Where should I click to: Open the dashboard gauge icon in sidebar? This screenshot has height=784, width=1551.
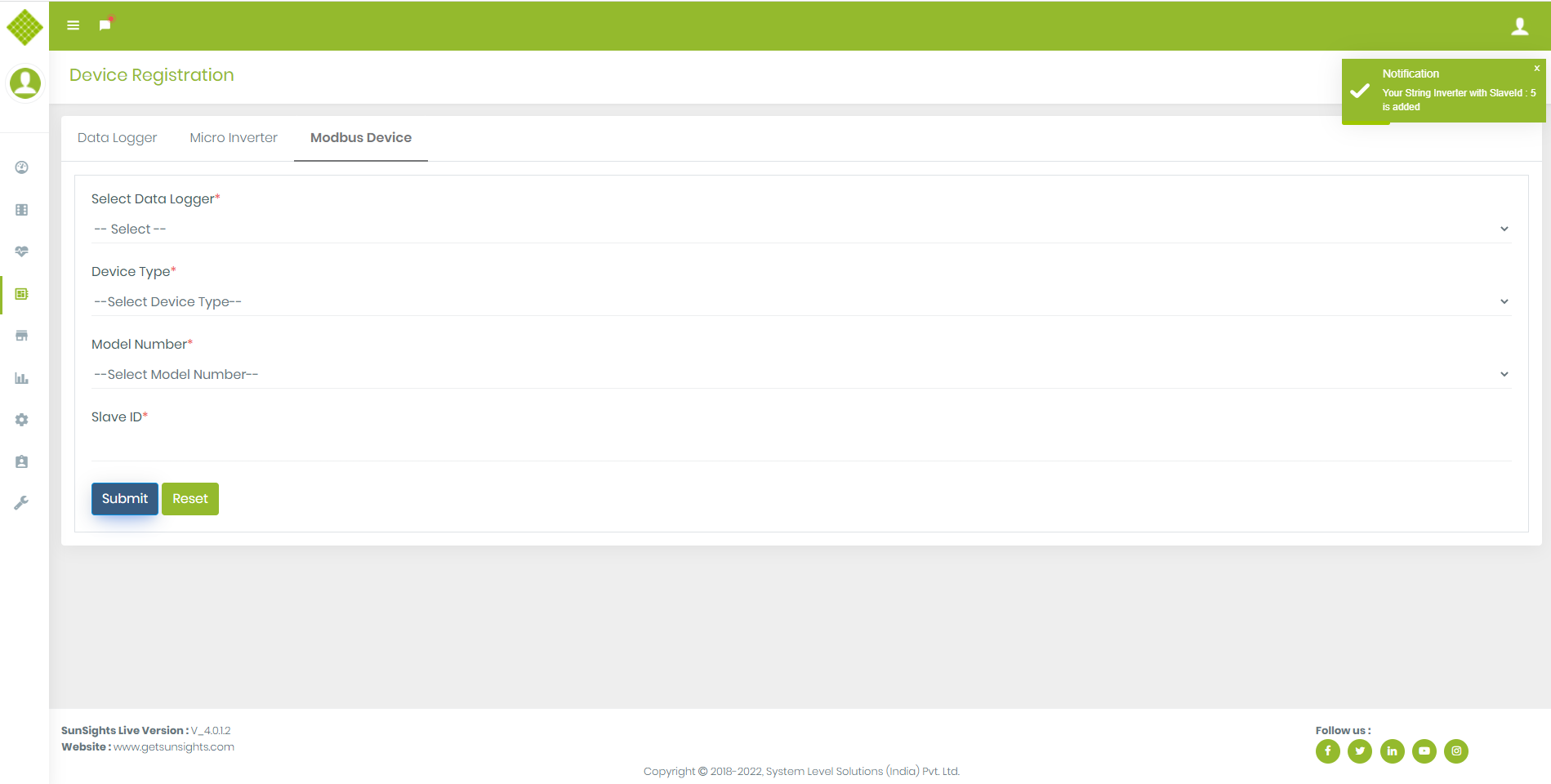(x=22, y=167)
